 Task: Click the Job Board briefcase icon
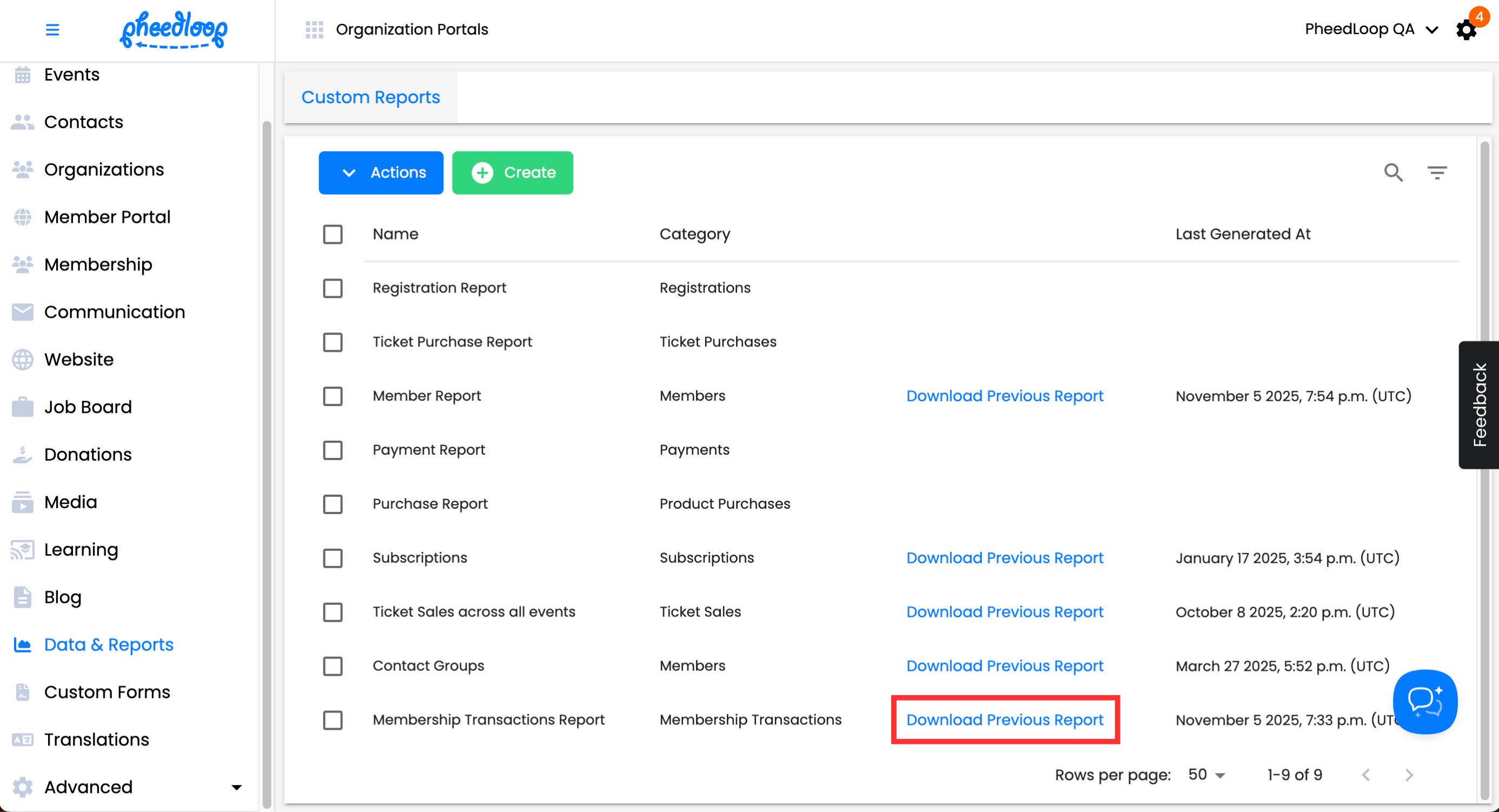pyautogui.click(x=23, y=407)
